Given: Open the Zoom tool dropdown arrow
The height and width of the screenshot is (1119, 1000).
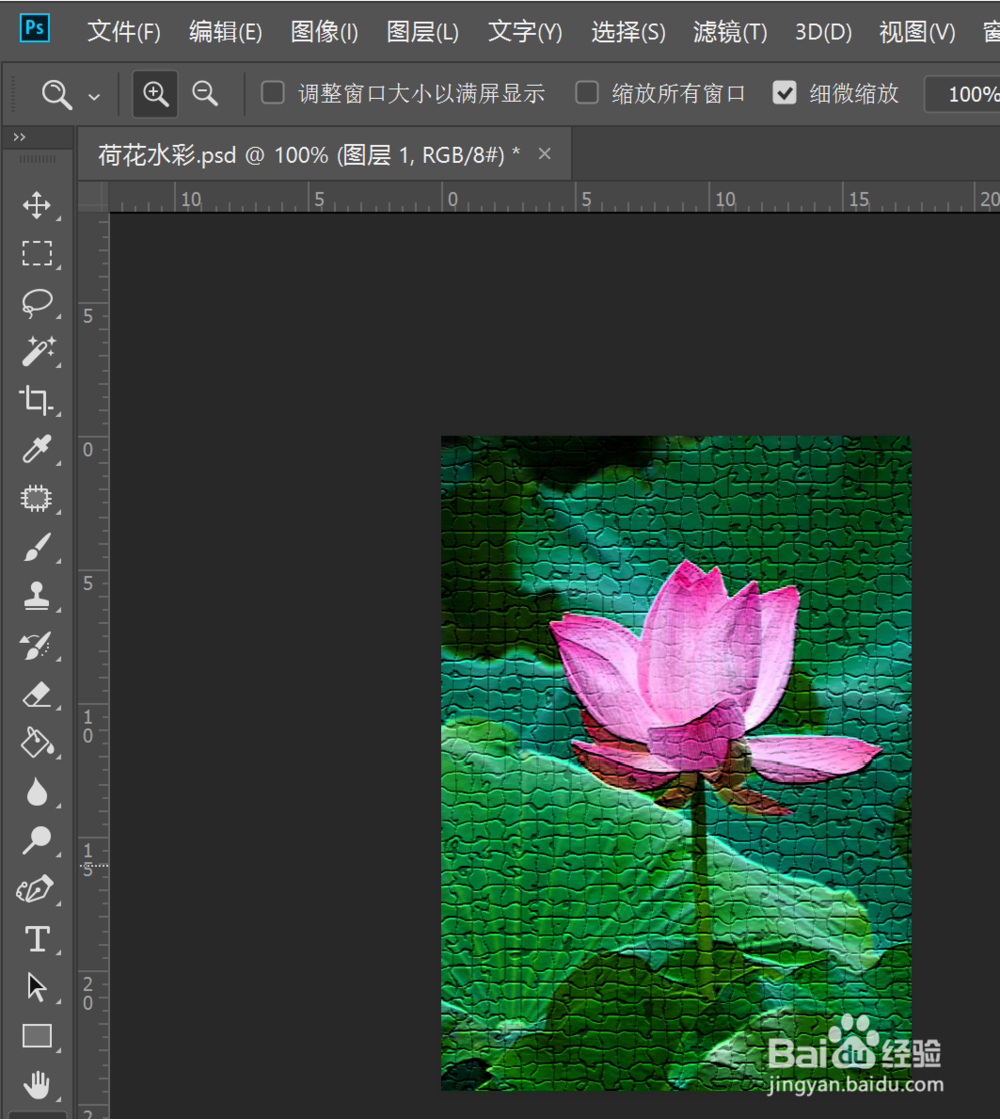Looking at the screenshot, I should (x=95, y=93).
